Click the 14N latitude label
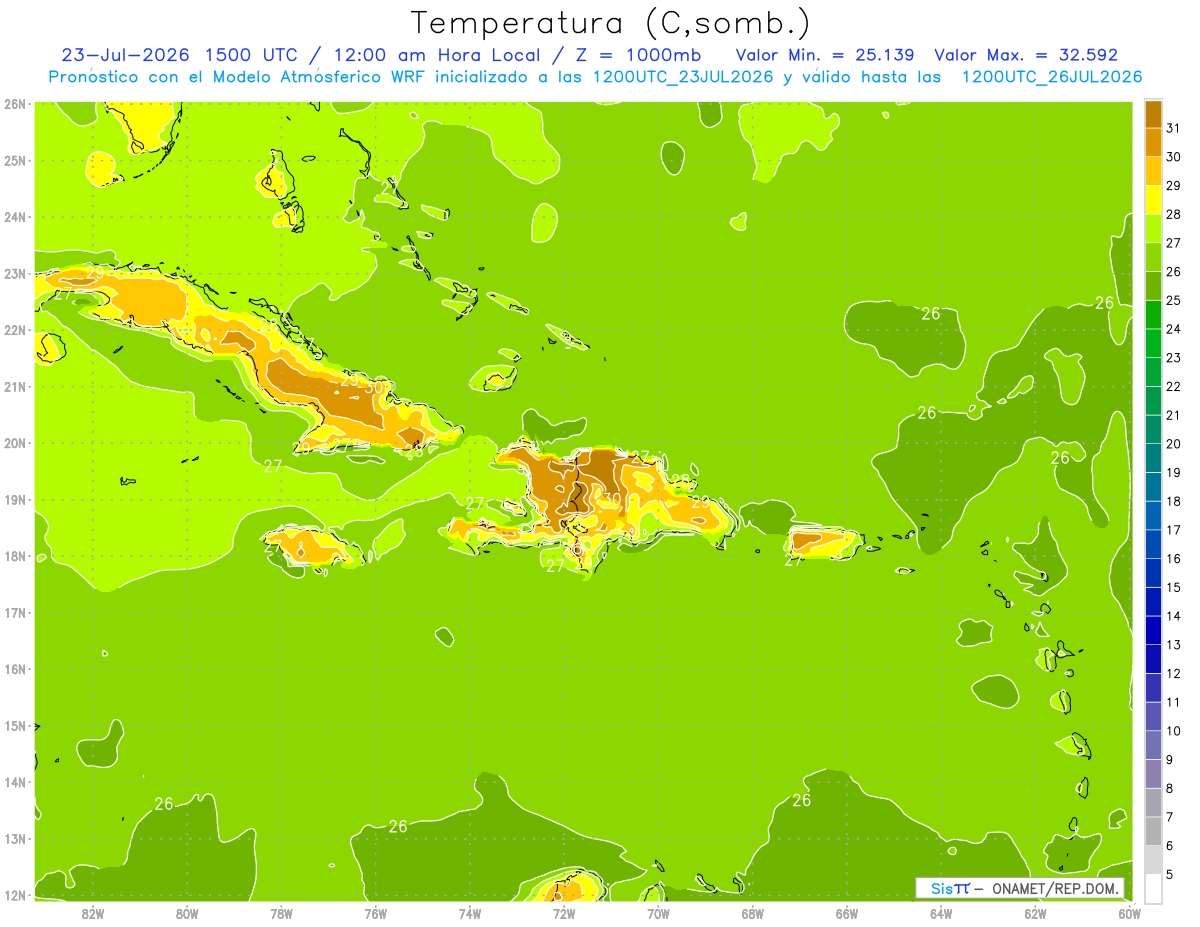 [14, 782]
